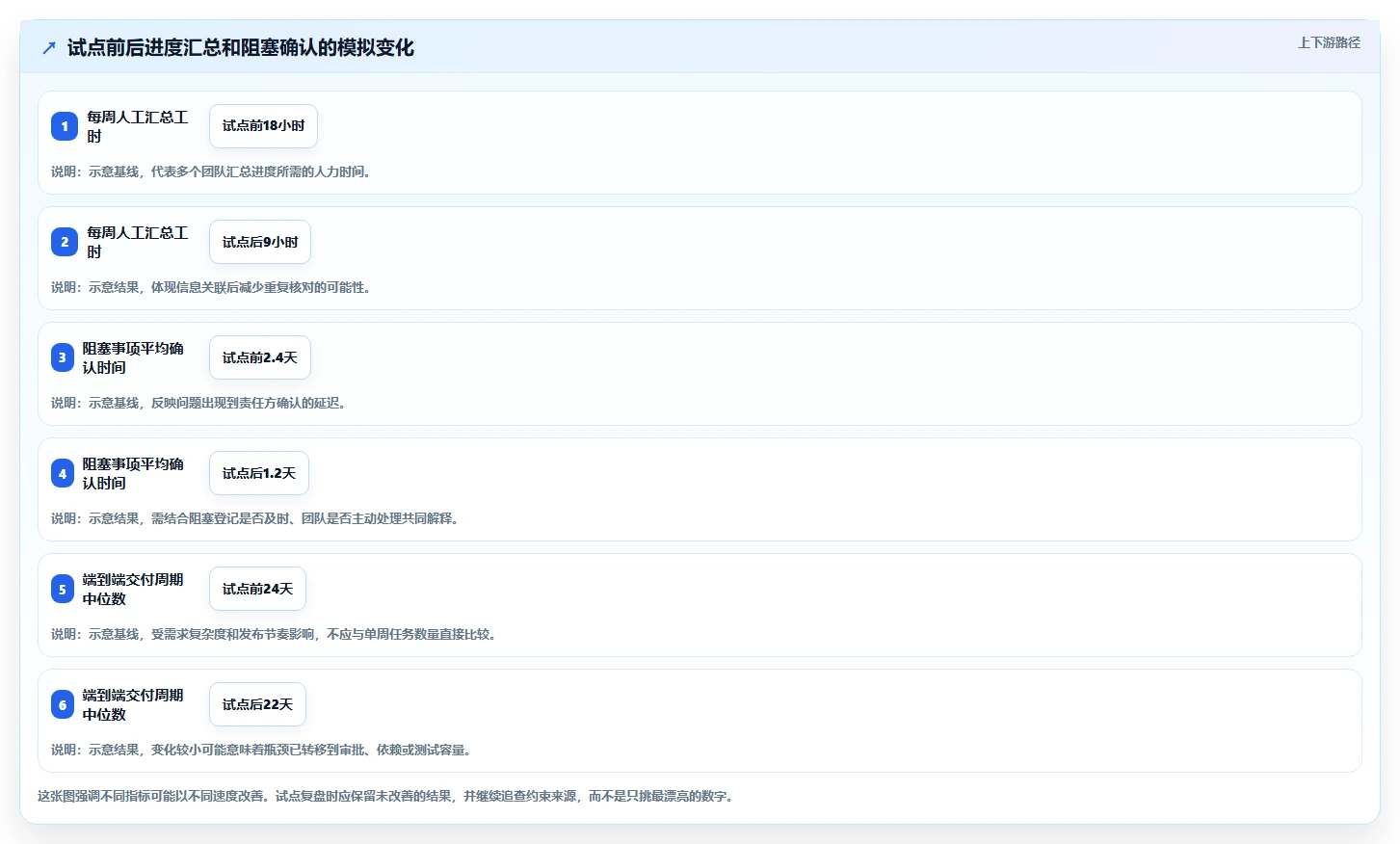Click the 试点前2.4天 value chip
Viewport: 1400px width, 844px height.
point(260,357)
